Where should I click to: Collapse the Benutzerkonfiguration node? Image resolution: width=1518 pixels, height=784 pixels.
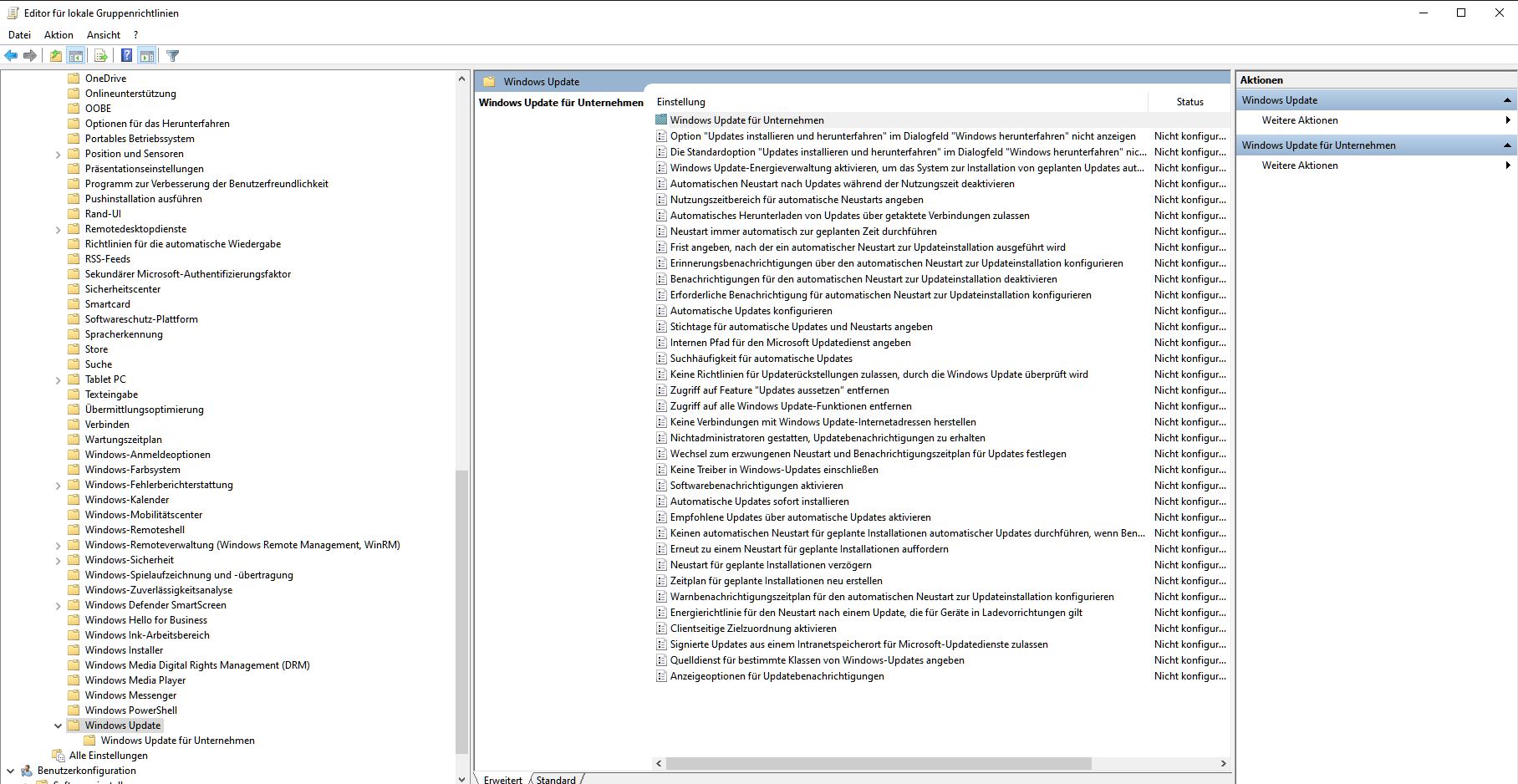(10, 771)
